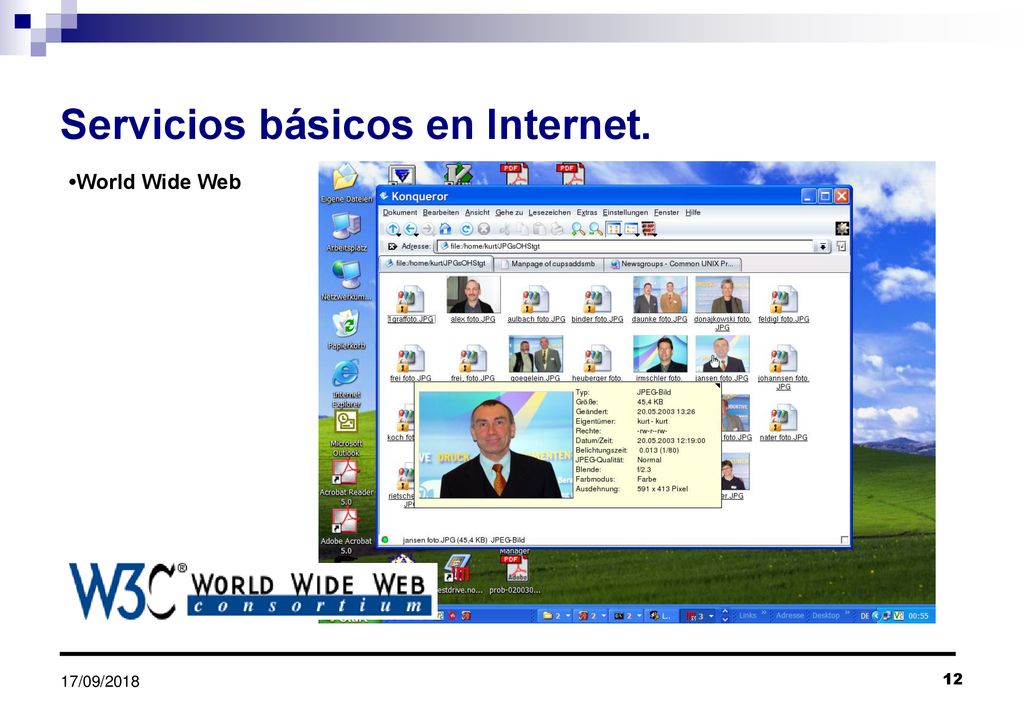Image resolution: width=1024 pixels, height=709 pixels.
Task: Click the Stop loading icon
Action: pyautogui.click(x=484, y=229)
